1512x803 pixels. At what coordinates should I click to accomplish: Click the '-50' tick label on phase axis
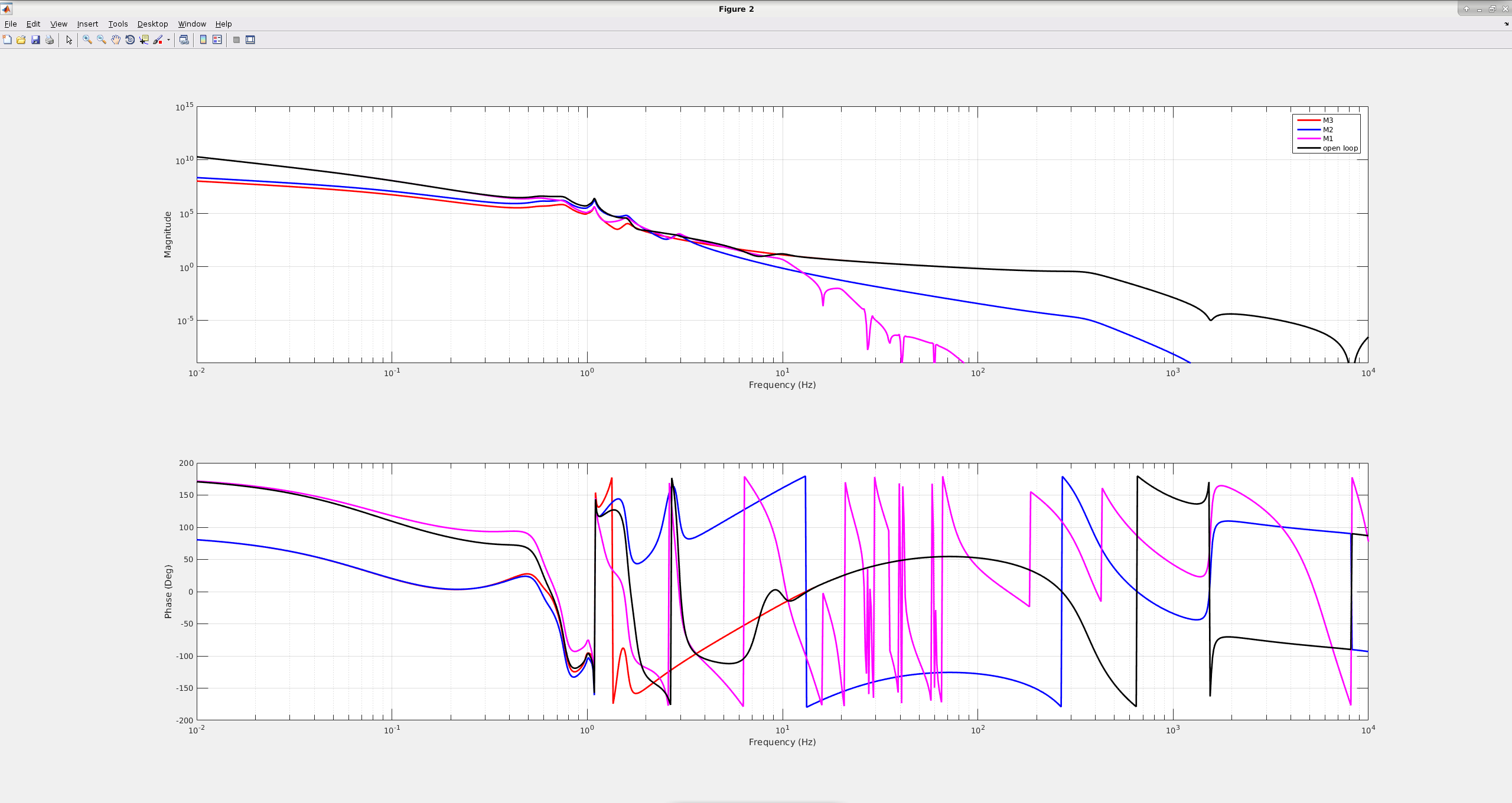coord(187,624)
